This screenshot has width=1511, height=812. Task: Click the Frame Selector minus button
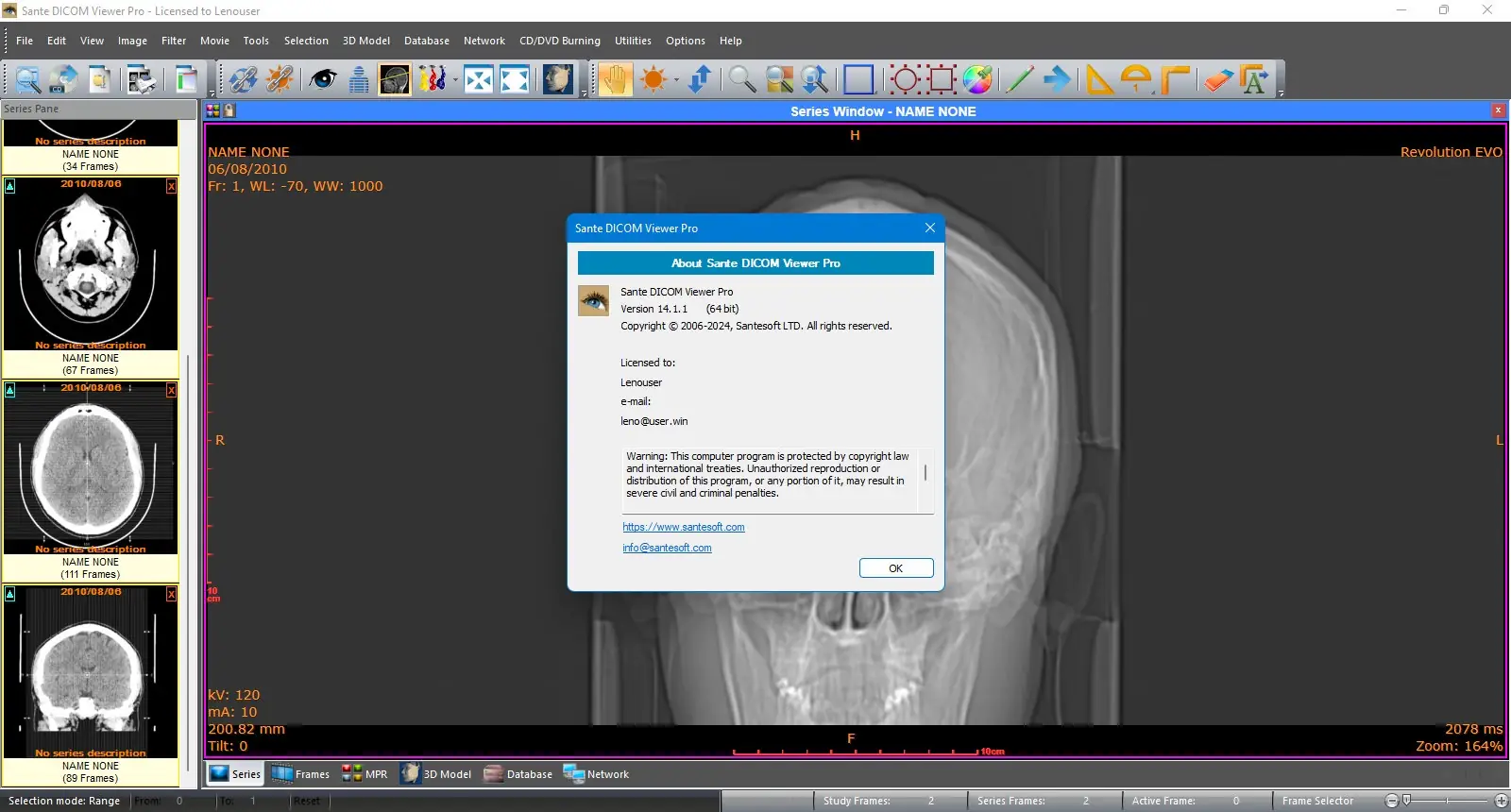click(x=1391, y=801)
